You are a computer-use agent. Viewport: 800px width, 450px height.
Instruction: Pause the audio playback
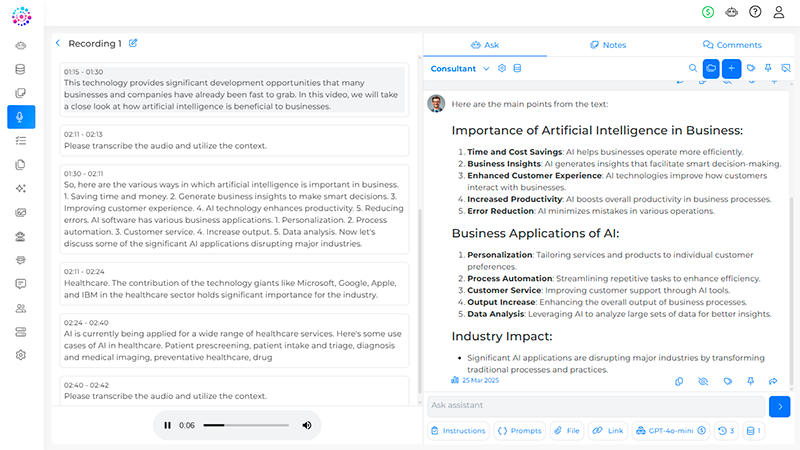pos(167,425)
